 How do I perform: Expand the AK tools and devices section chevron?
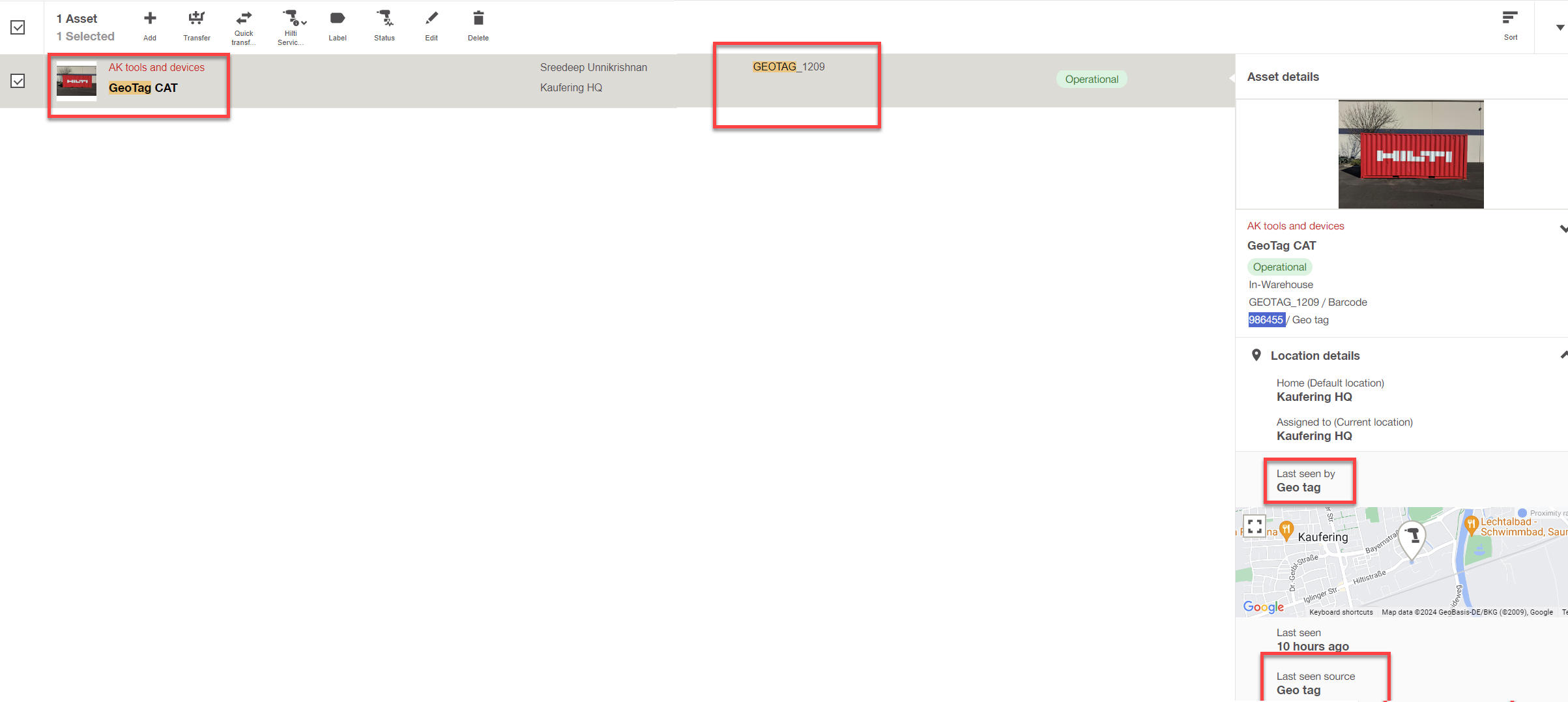pyautogui.click(x=1563, y=228)
